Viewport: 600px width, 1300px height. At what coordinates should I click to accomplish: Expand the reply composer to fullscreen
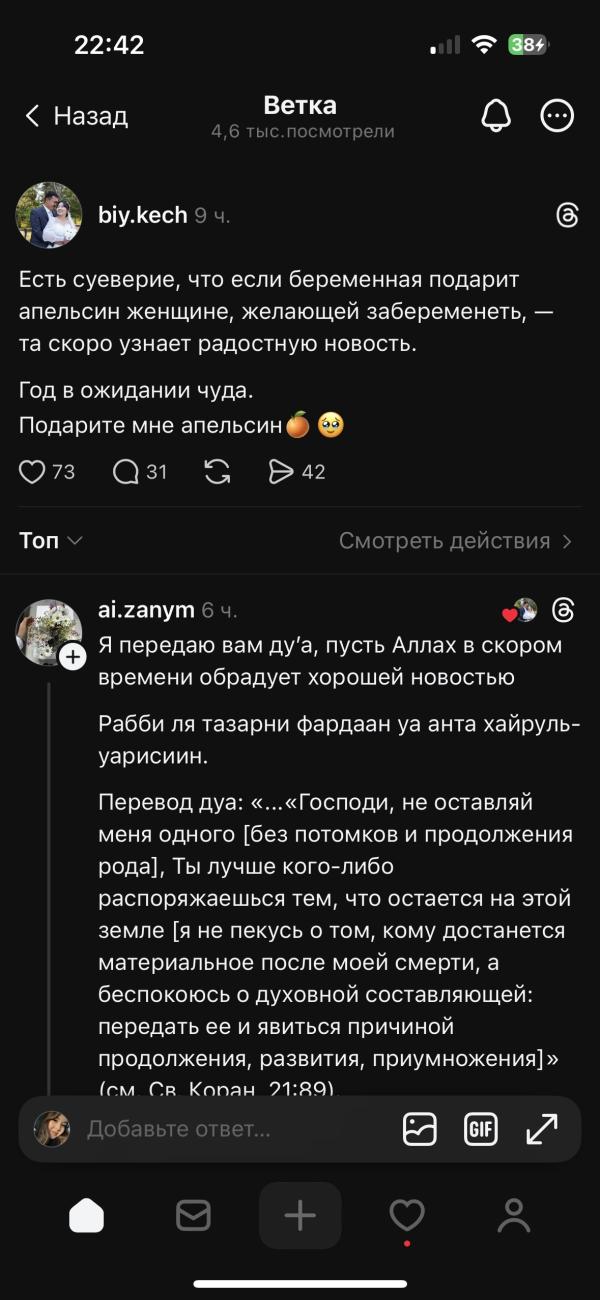(x=542, y=1129)
